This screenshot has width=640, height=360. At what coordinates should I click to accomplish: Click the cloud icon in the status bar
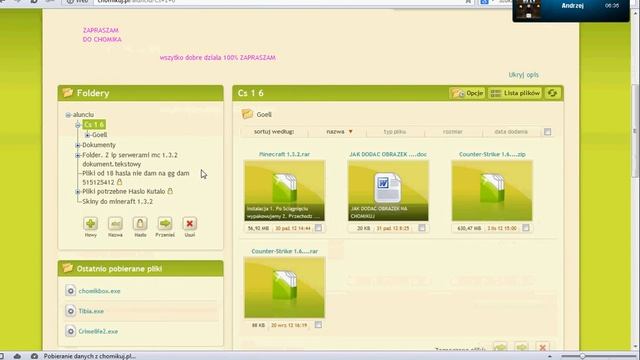click(x=17, y=356)
